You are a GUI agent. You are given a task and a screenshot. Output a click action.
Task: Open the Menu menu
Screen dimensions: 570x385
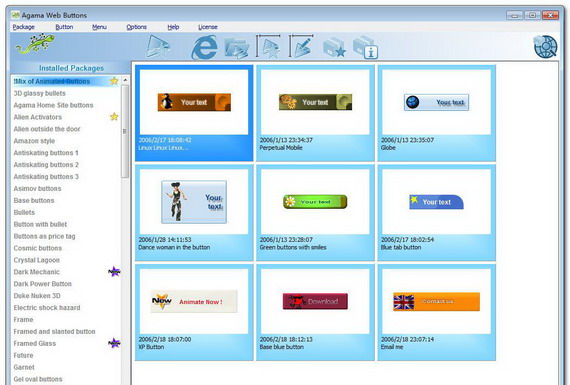(99, 27)
